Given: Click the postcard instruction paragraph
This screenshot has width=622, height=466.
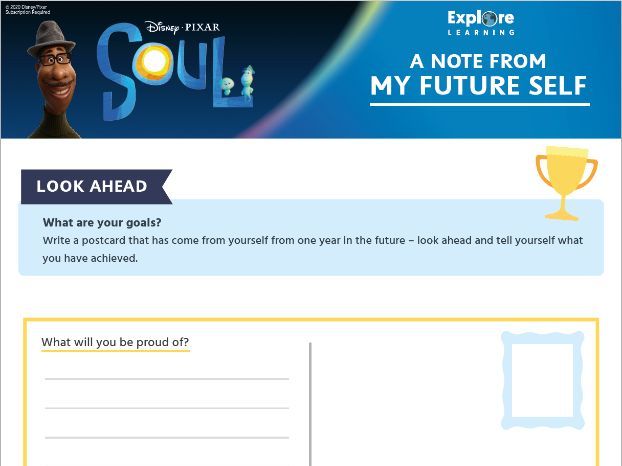Looking at the screenshot, I should tap(313, 249).
